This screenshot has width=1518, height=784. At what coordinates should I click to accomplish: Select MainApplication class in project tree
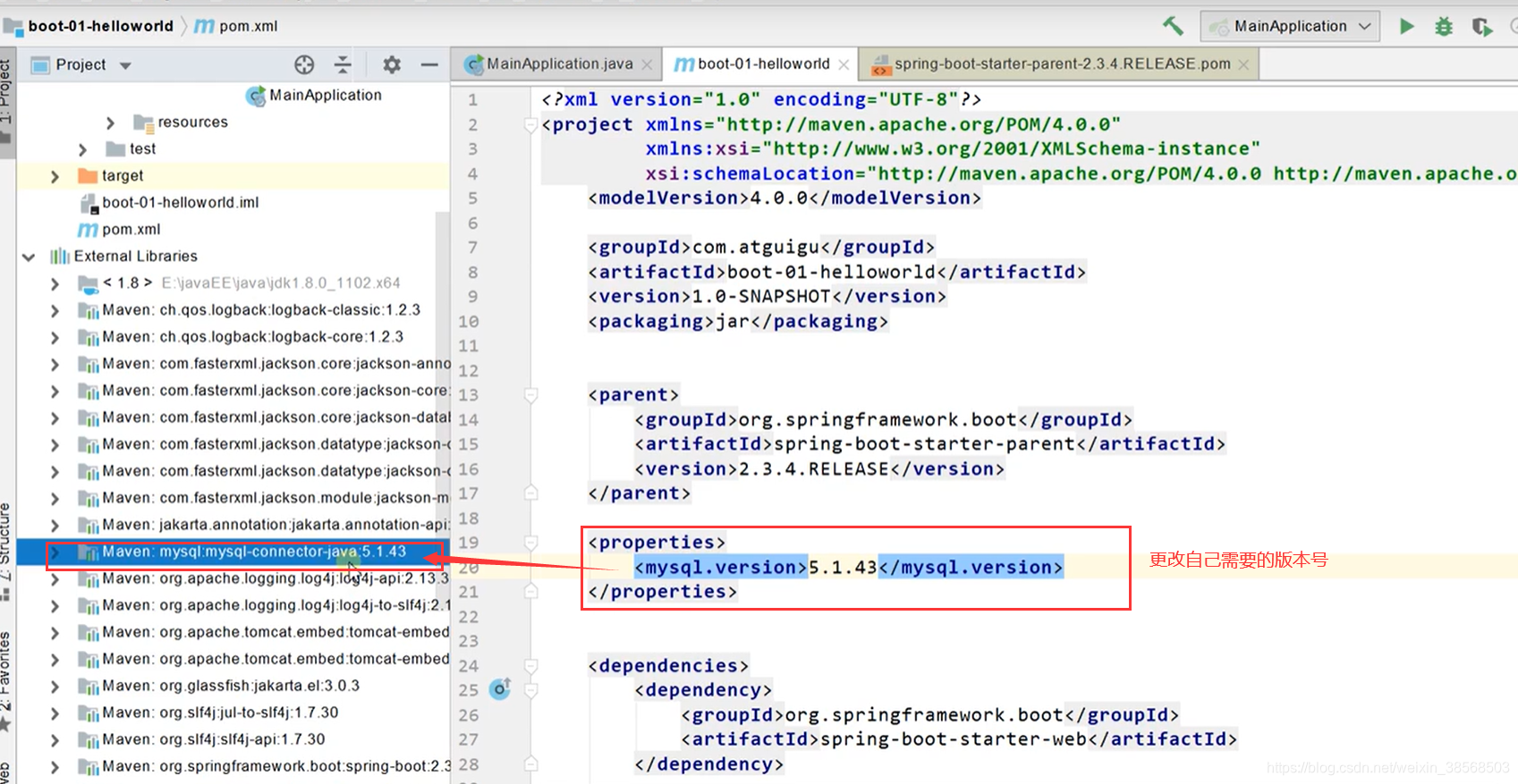coord(325,95)
